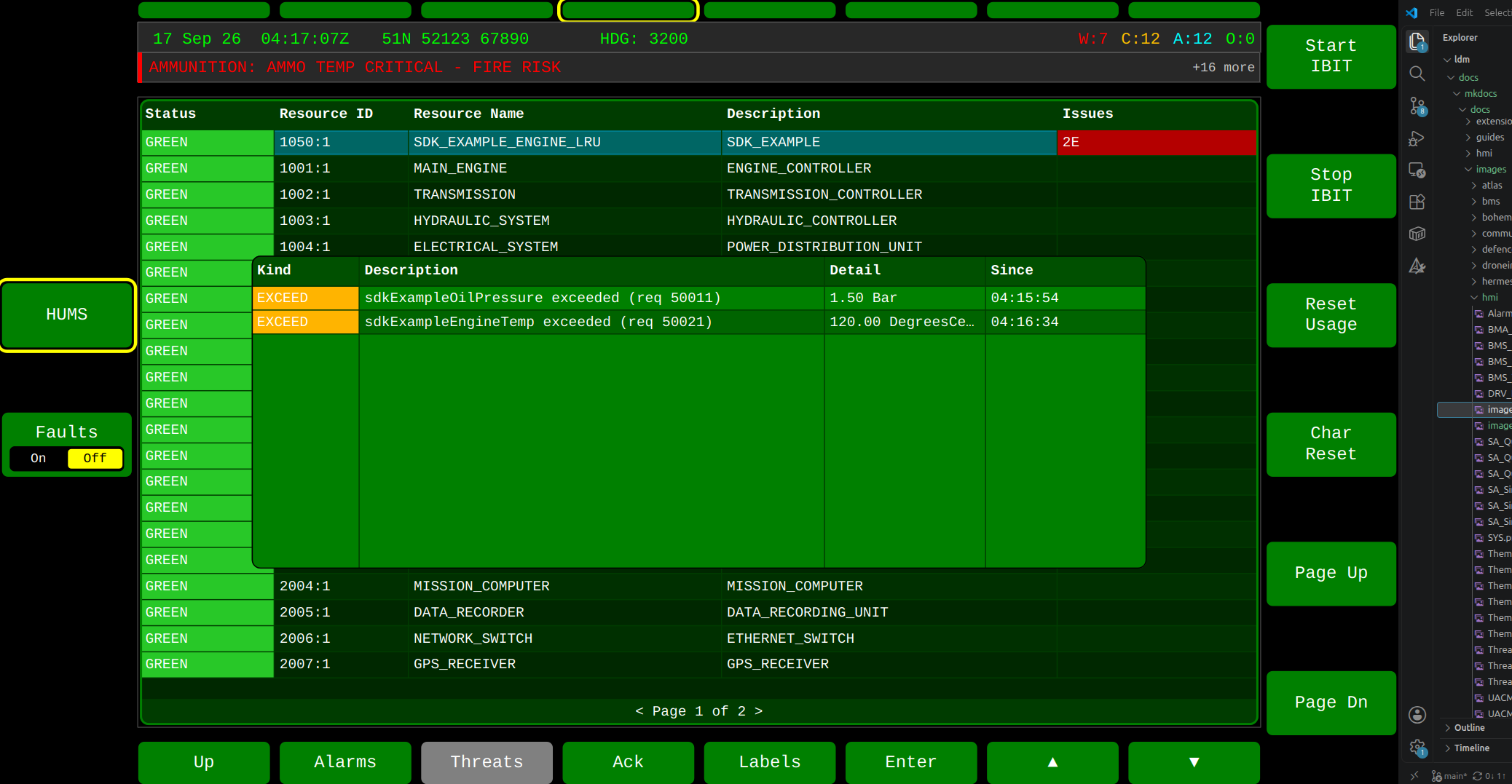
Task: Click the main* git branch indicator
Action: click(x=1449, y=776)
